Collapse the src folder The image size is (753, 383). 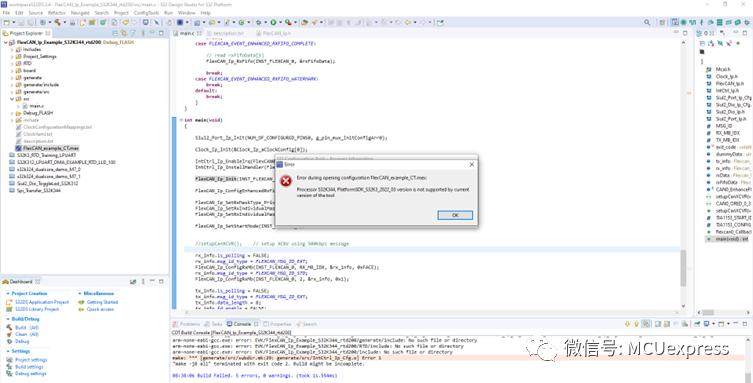pyautogui.click(x=12, y=98)
